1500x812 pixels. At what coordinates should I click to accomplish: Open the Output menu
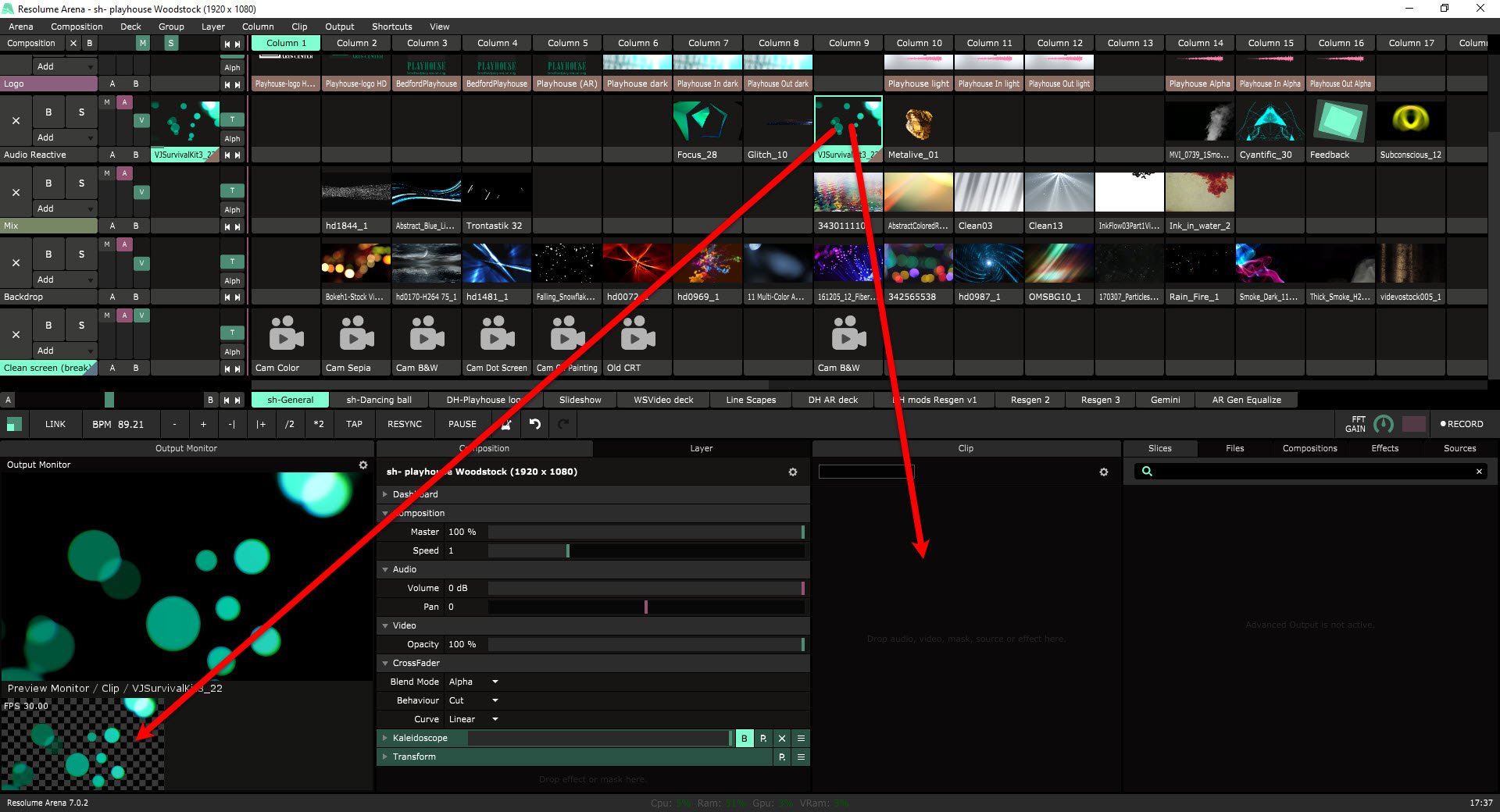(339, 27)
